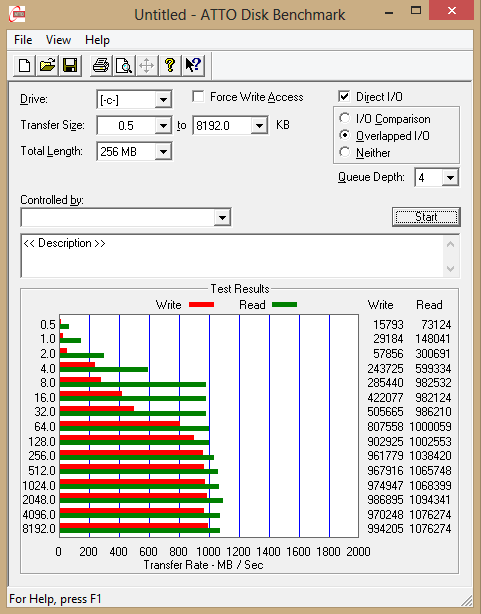Viewport: 481px width, 614px height.
Task: Open the Controlled by combo box
Action: 126,217
